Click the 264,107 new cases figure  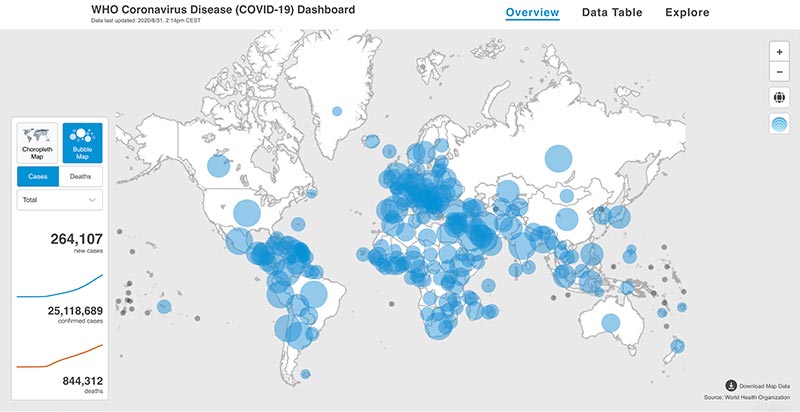click(x=77, y=239)
